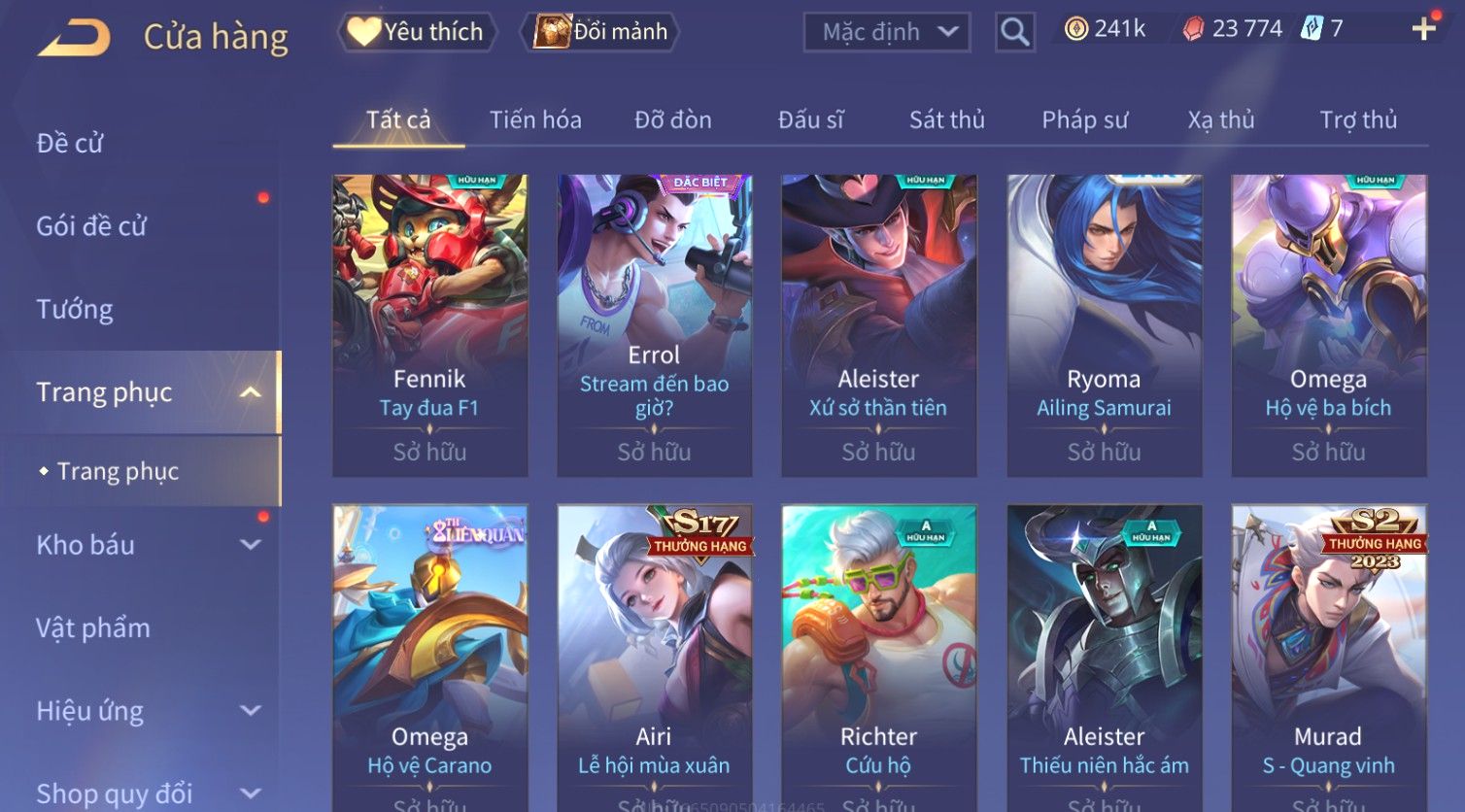Tap the plus icon to add currency

(1424, 29)
